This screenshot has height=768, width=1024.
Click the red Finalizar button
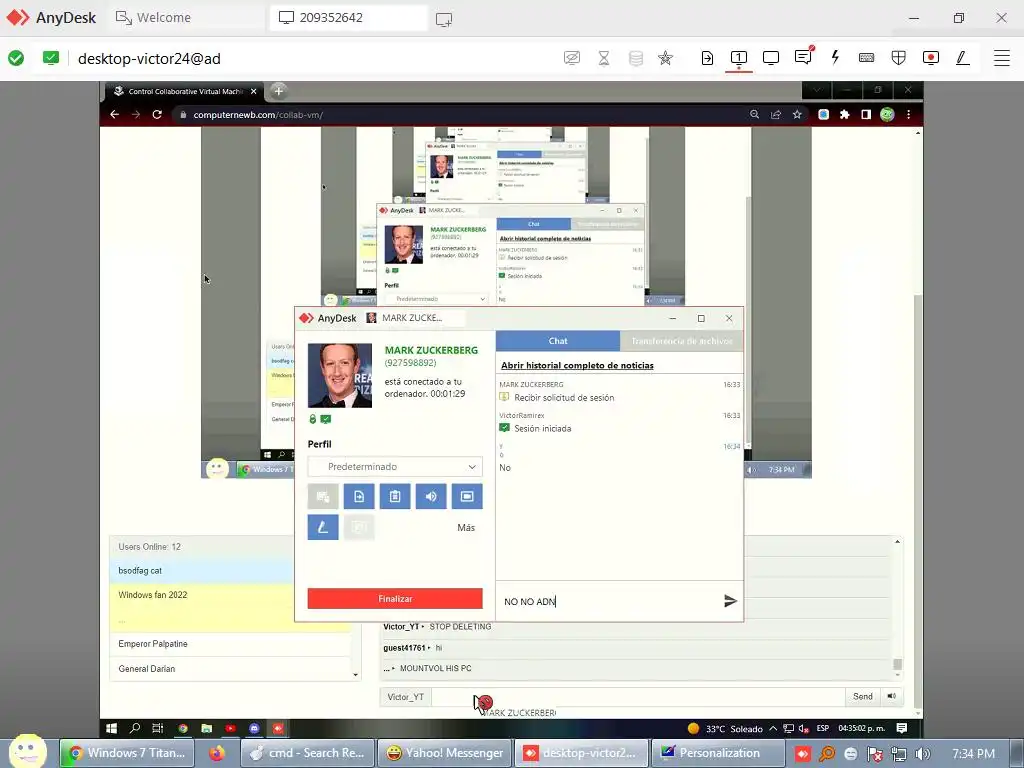point(395,598)
